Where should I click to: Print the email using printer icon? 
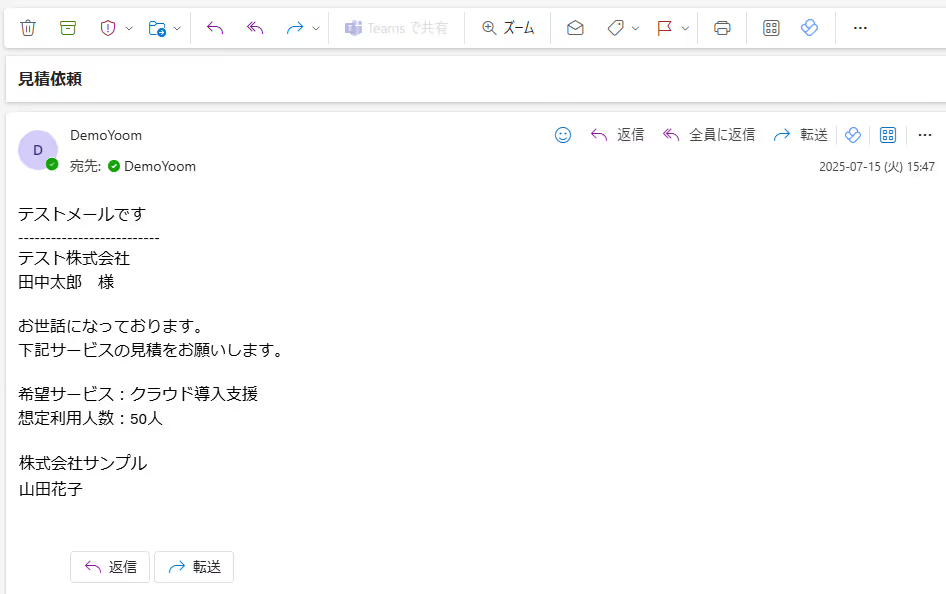tap(722, 28)
